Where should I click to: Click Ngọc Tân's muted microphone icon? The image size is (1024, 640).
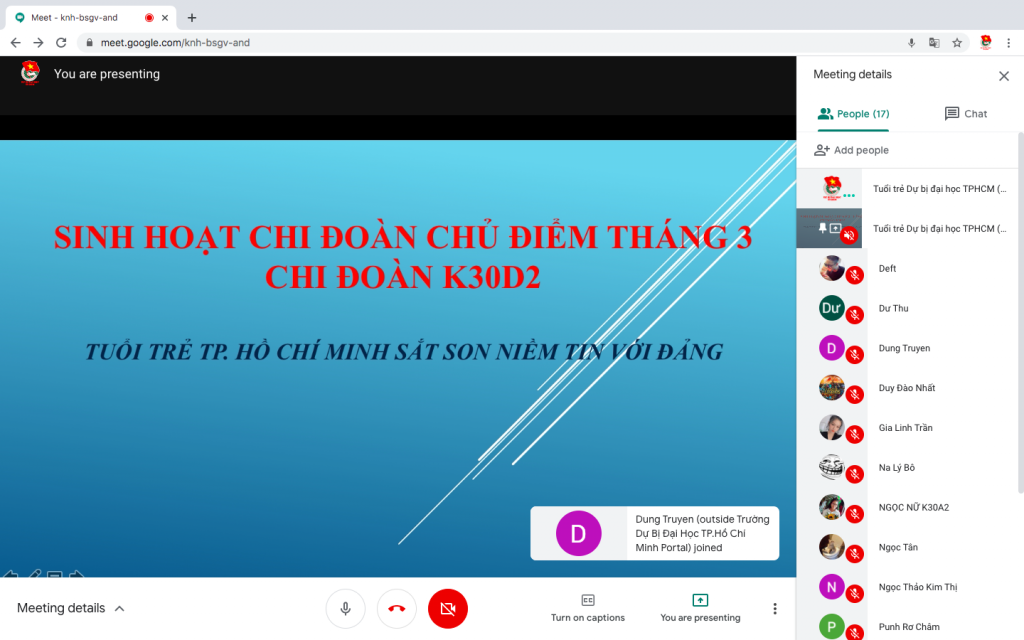[855, 554]
